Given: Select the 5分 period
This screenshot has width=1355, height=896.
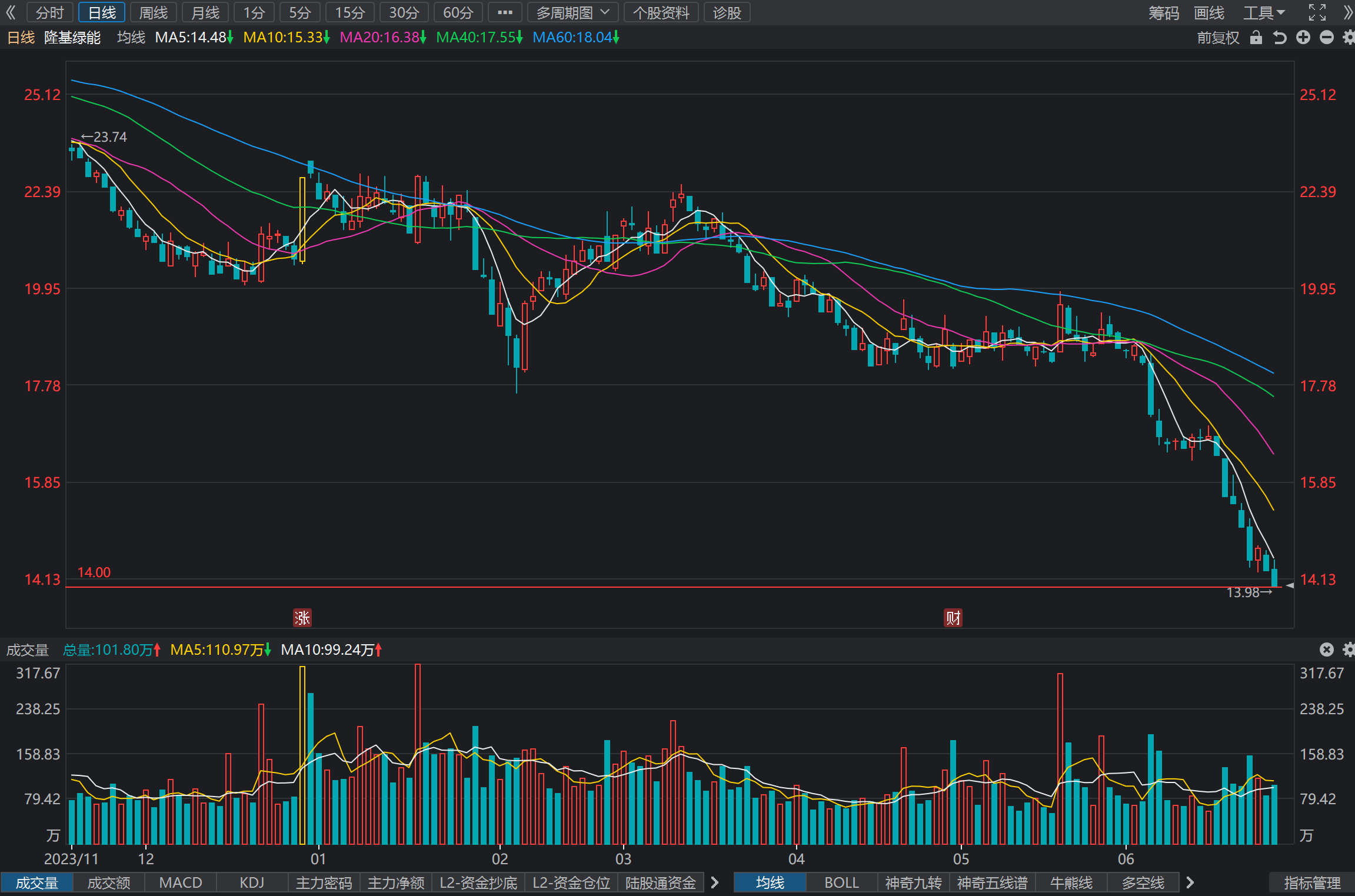Looking at the screenshot, I should (x=300, y=12).
